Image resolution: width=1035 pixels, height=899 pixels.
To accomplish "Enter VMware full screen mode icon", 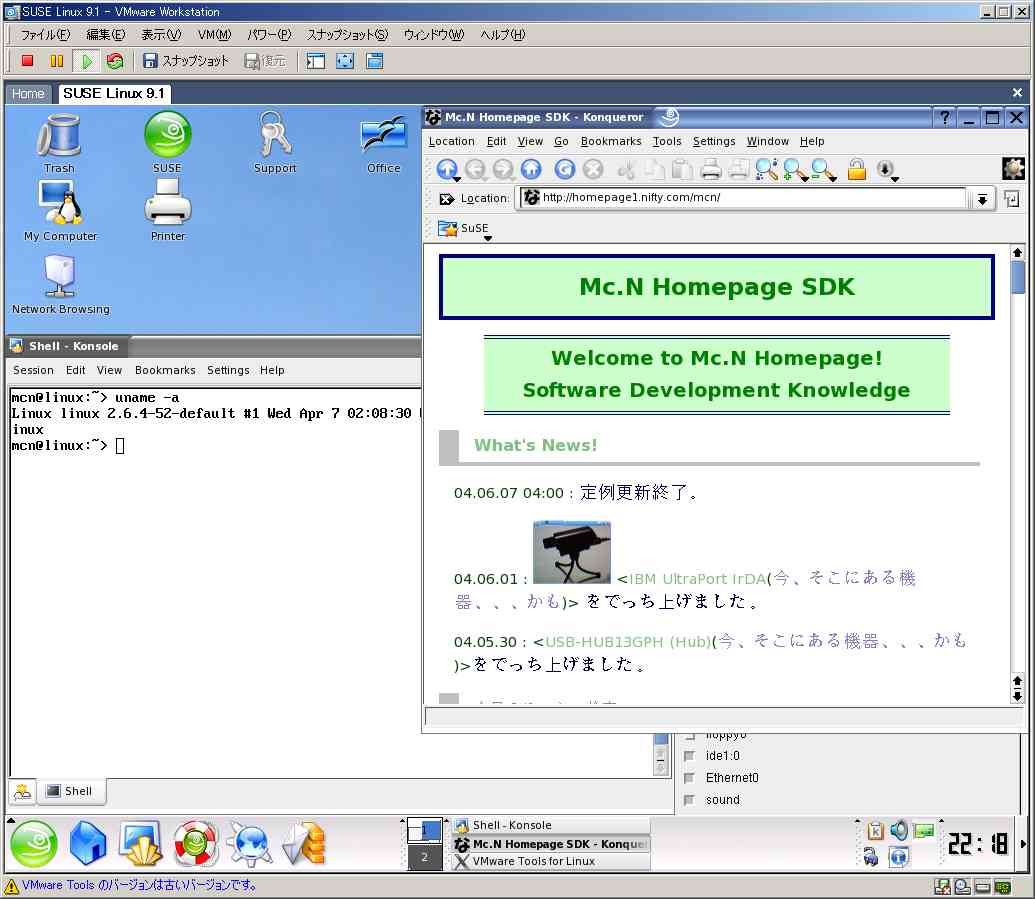I will (x=345, y=61).
